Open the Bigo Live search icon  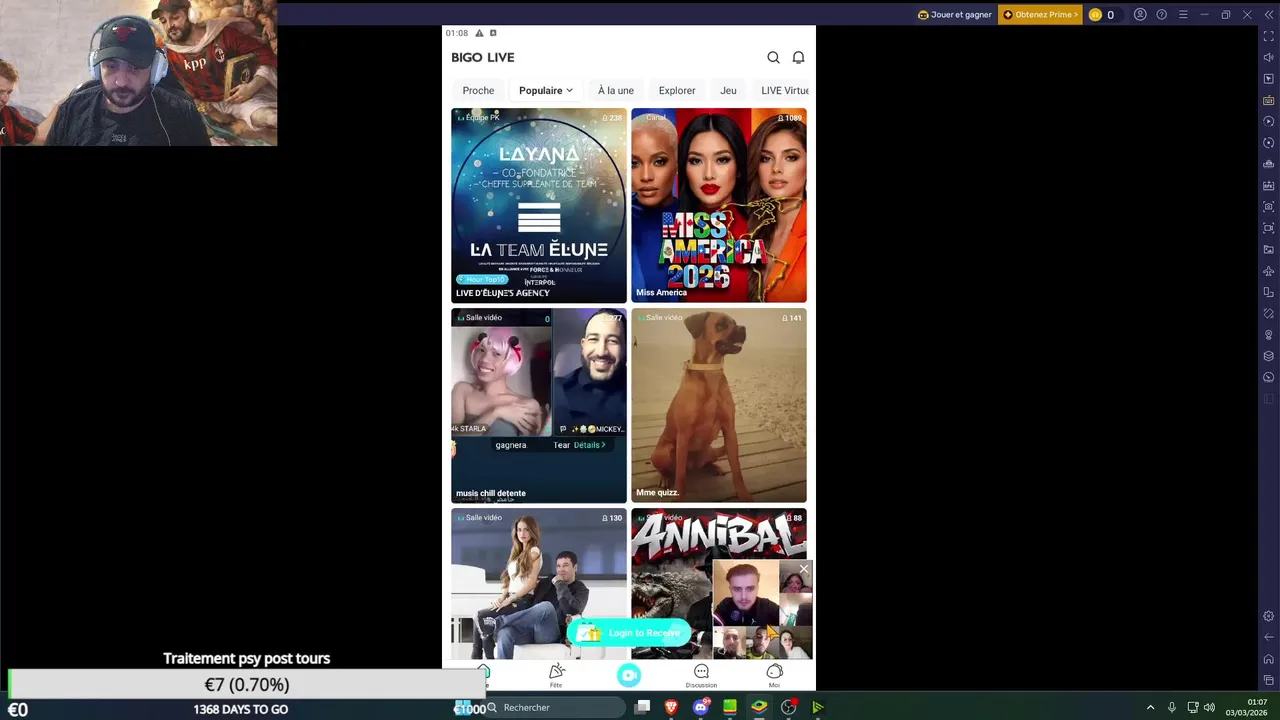point(773,58)
